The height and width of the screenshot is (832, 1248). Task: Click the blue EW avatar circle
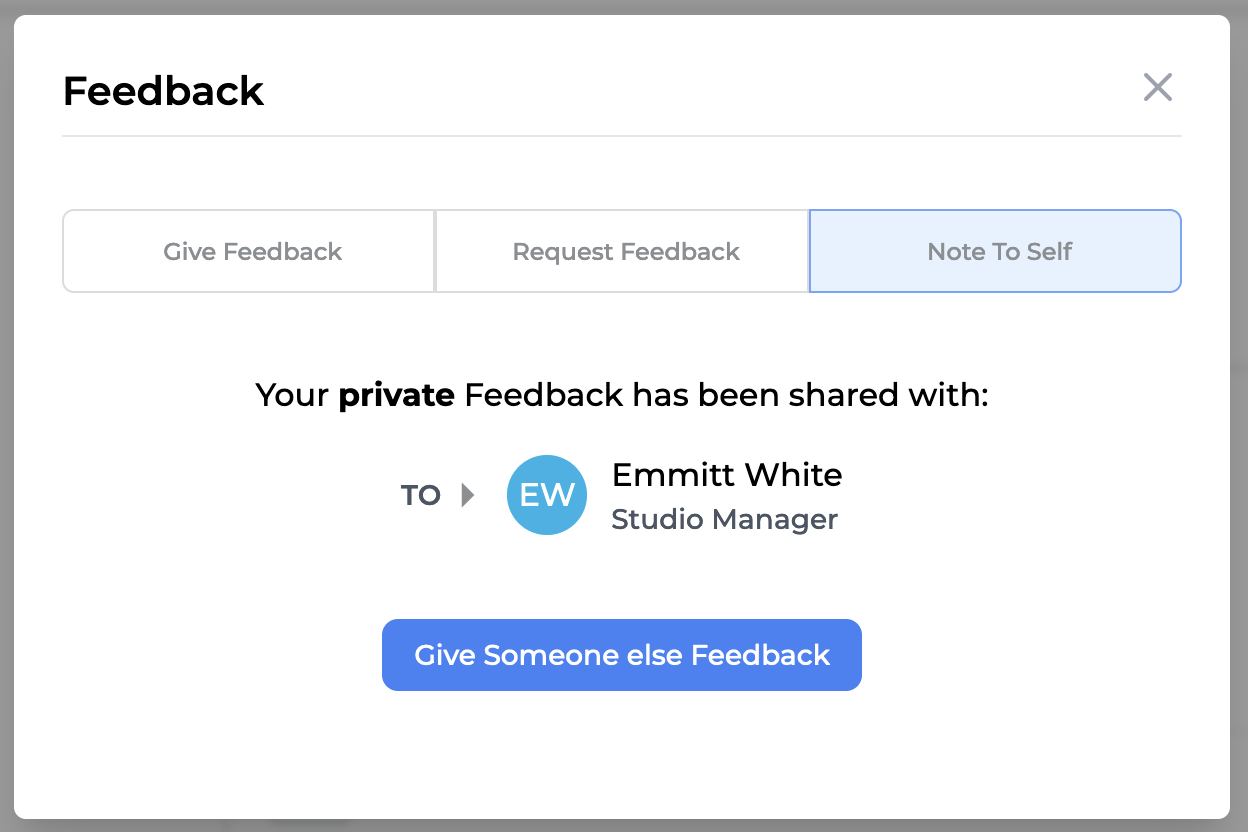coord(546,495)
